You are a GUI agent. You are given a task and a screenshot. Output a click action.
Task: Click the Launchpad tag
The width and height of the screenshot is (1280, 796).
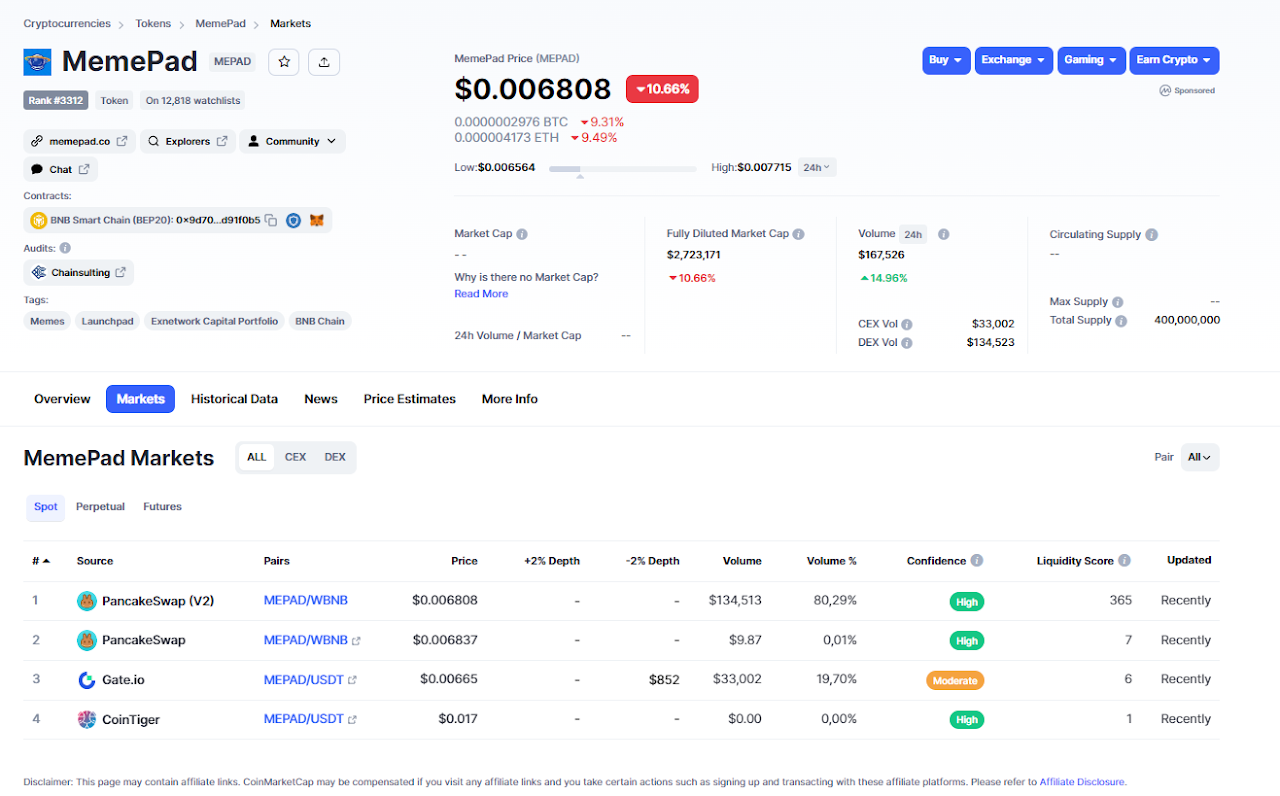click(107, 321)
